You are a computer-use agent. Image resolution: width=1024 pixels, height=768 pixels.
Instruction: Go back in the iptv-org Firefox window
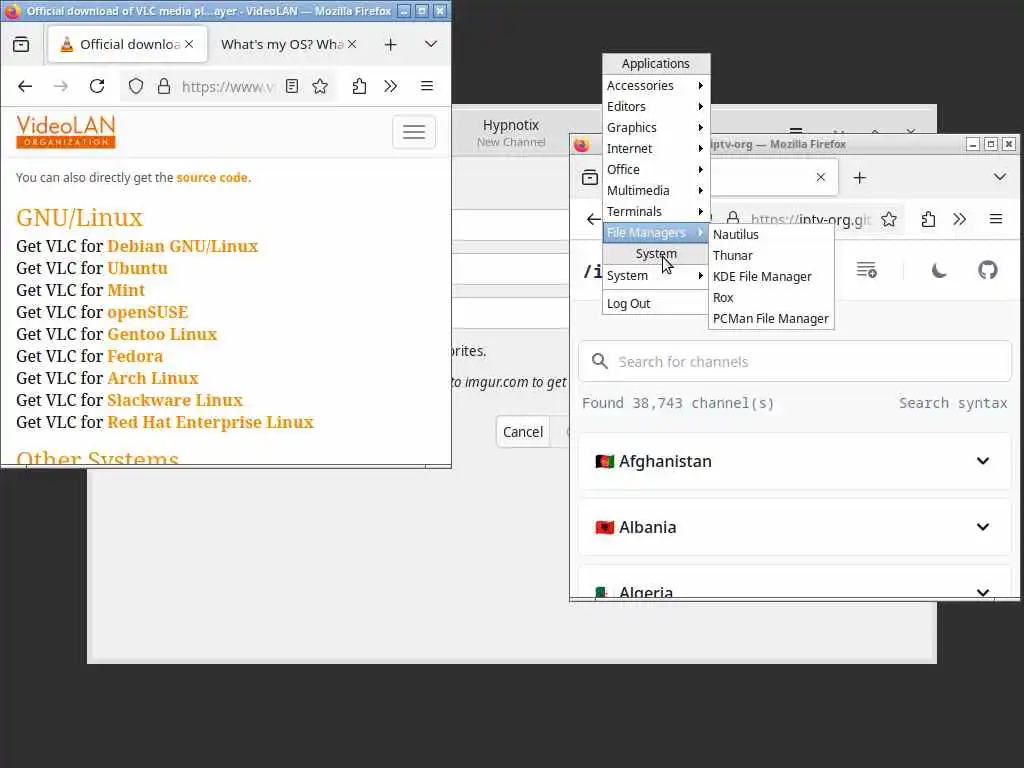[x=593, y=219]
